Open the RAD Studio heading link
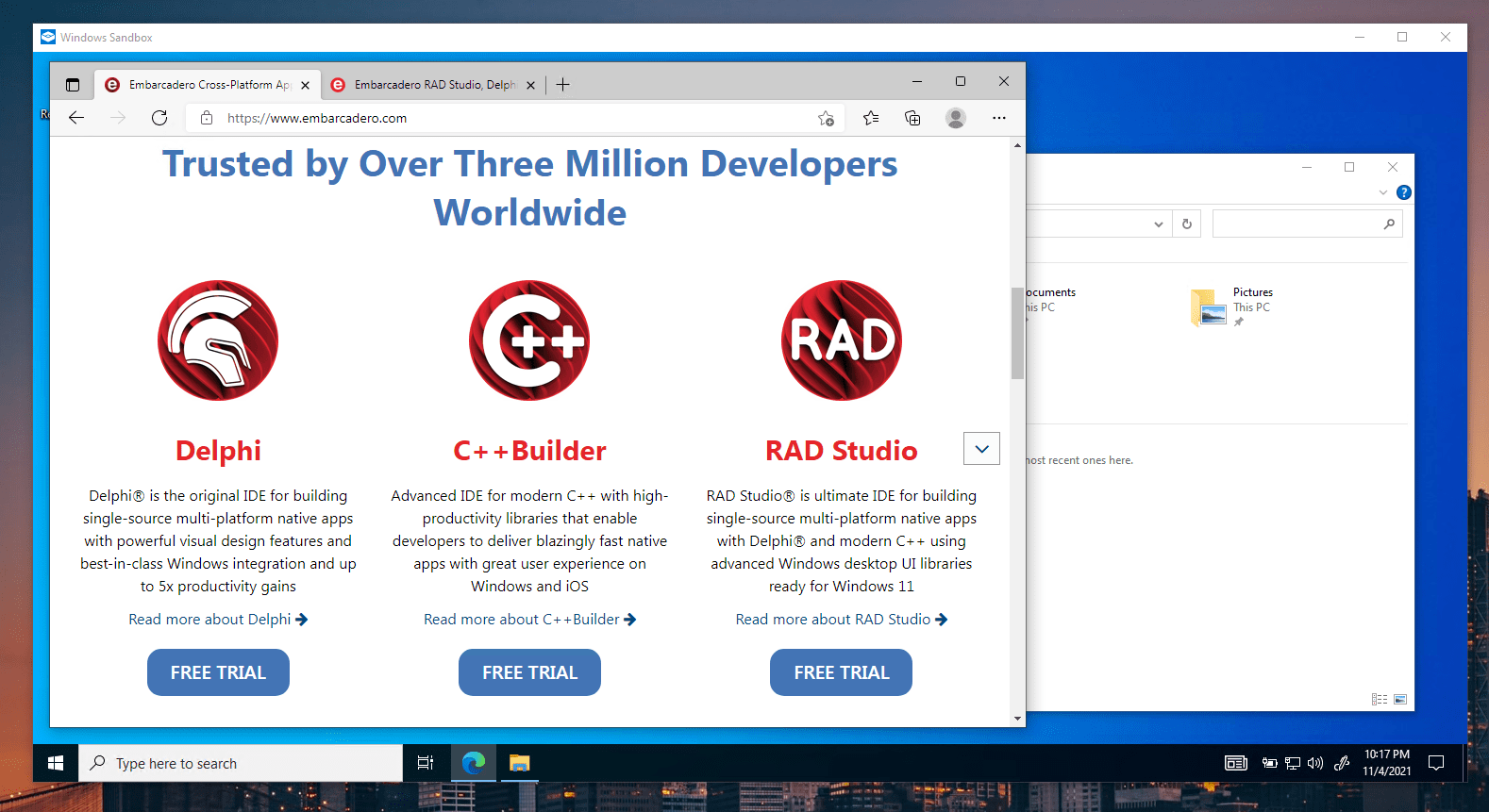 pos(842,451)
